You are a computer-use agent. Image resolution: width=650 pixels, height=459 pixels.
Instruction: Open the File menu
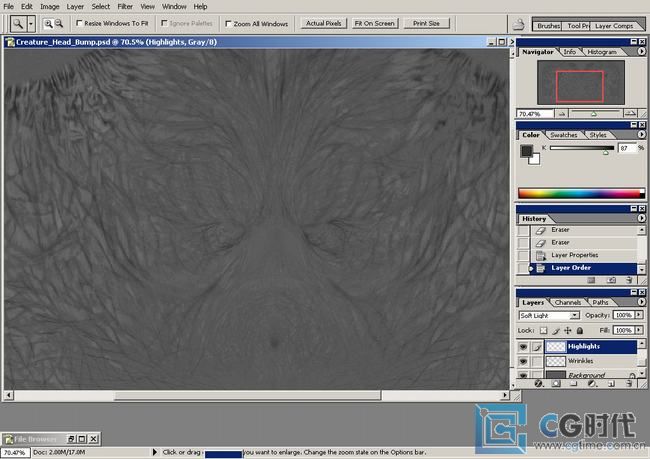pos(8,7)
